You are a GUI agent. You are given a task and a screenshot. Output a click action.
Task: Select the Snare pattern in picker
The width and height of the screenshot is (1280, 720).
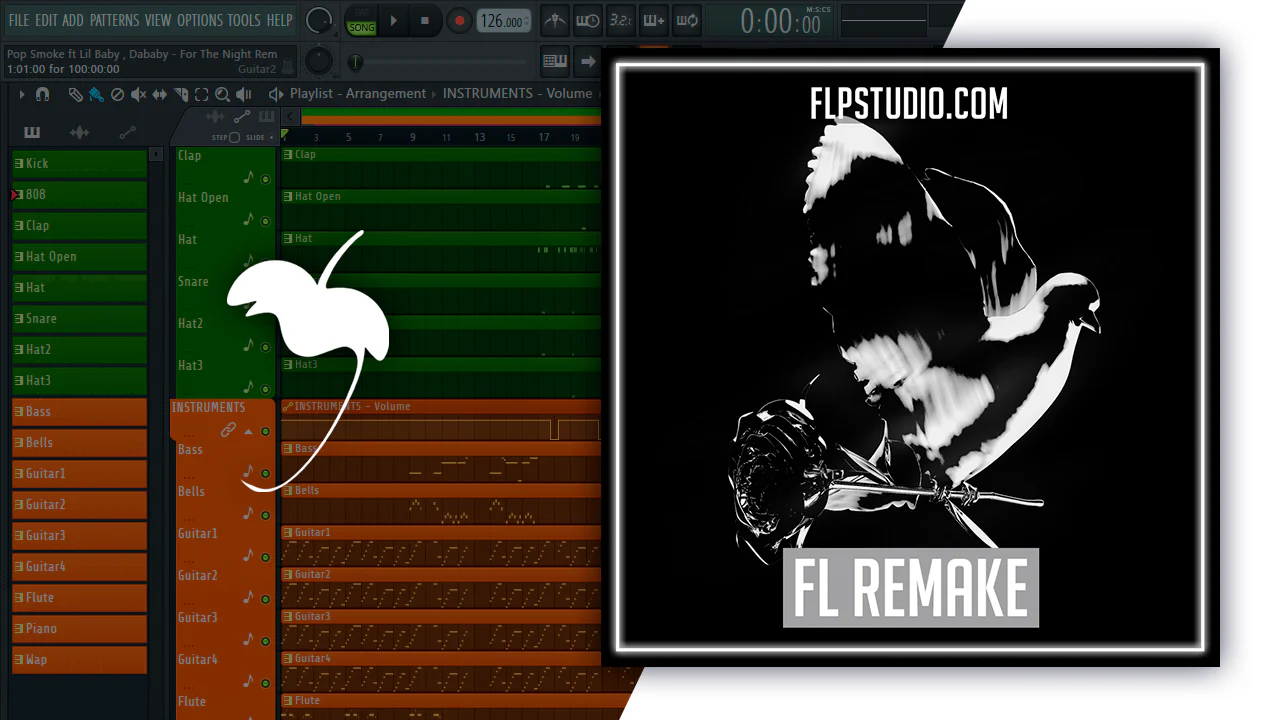[x=79, y=318]
